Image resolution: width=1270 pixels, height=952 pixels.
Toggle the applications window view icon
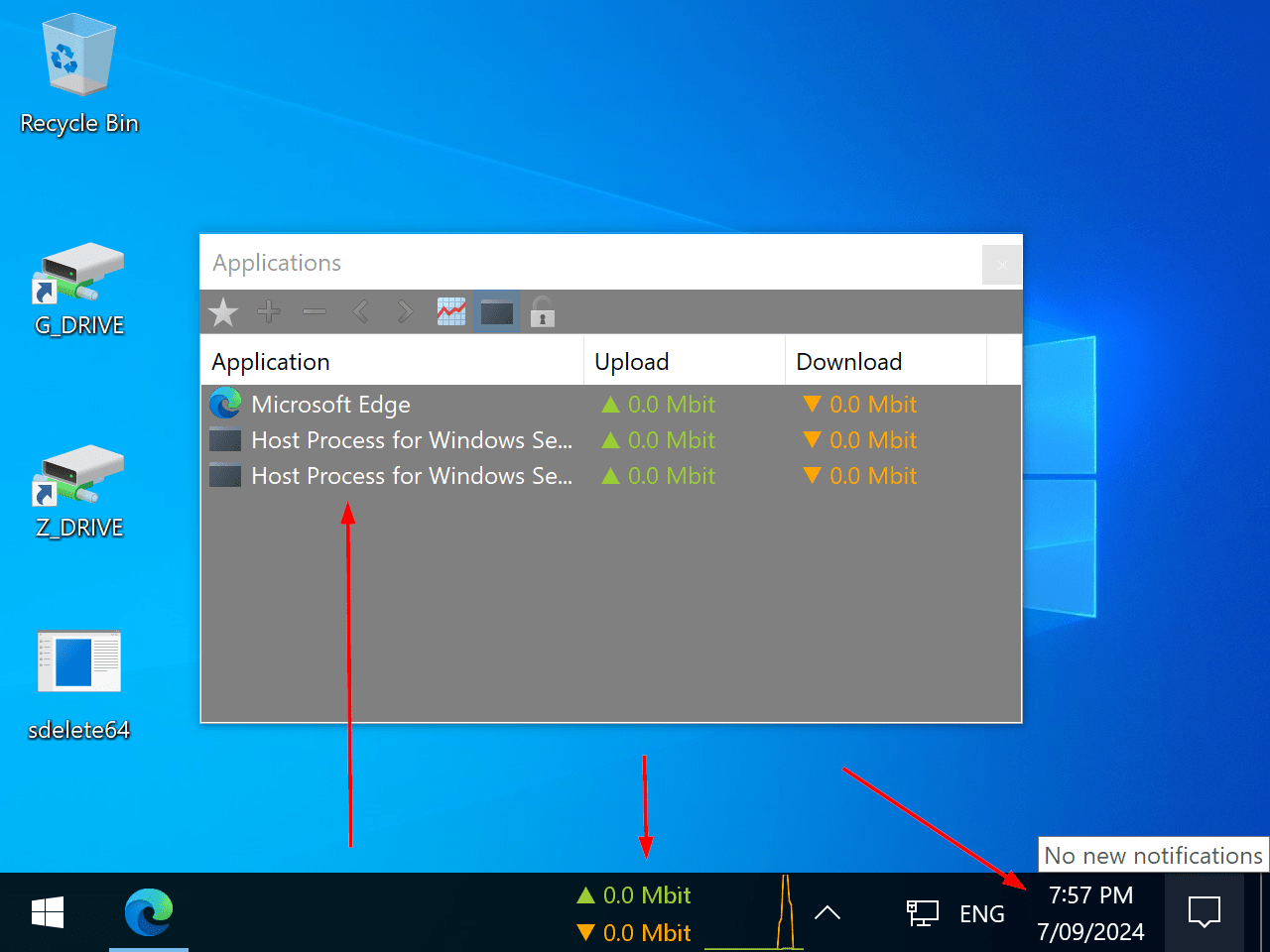coord(496,312)
